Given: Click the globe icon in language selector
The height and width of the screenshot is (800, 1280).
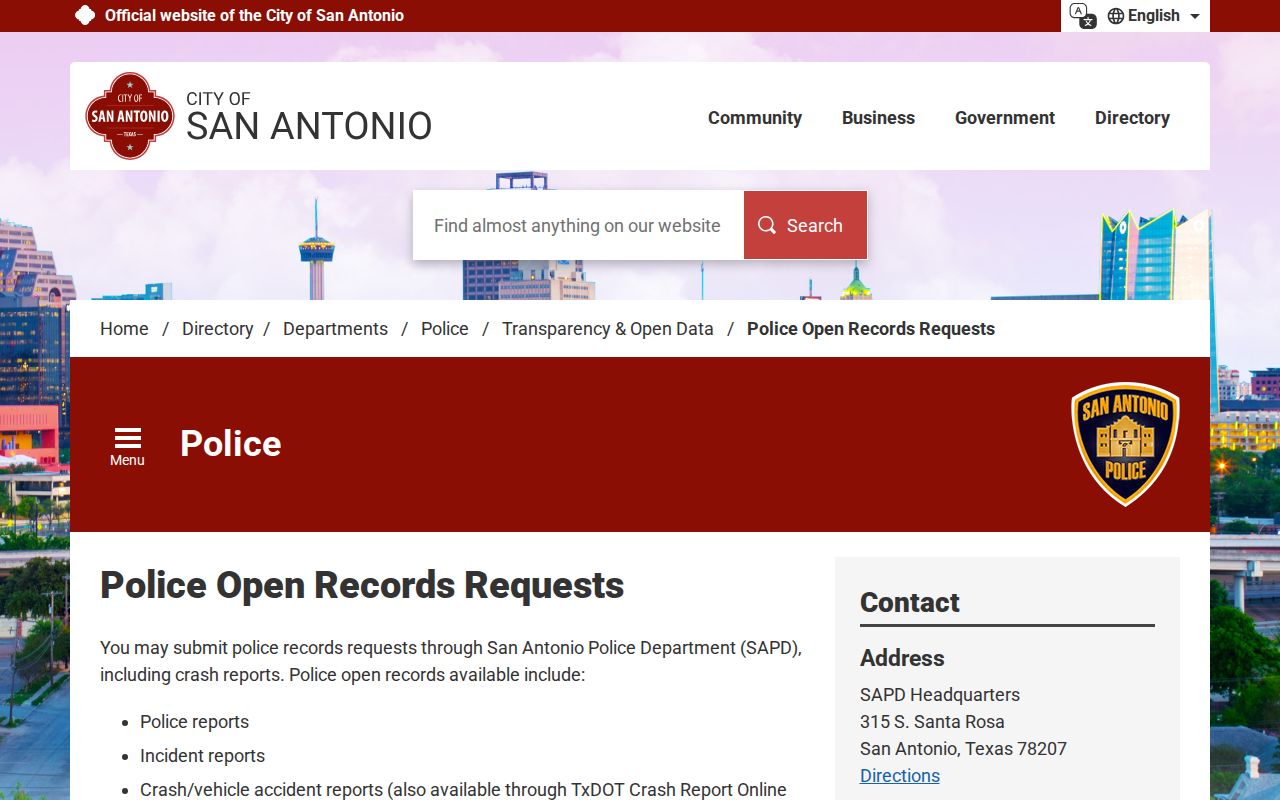Looking at the screenshot, I should (1116, 16).
